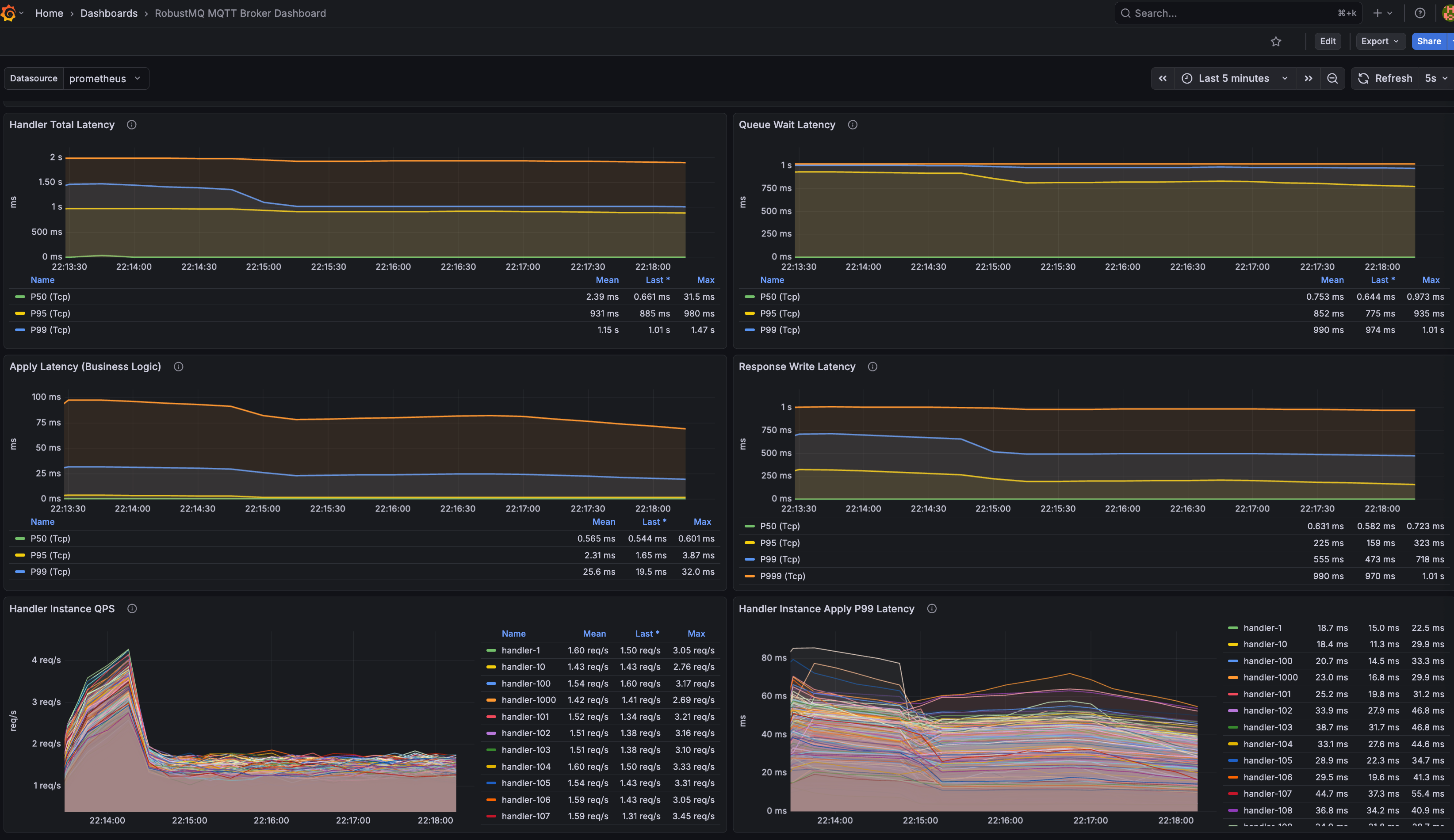Open the prometheus datasource dropdown
The height and width of the screenshot is (840, 1454).
(x=106, y=78)
